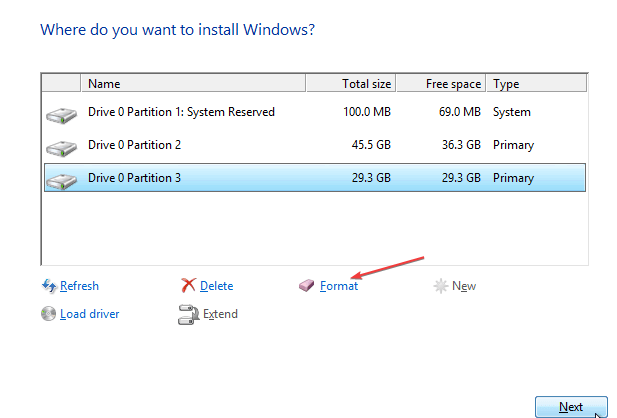The height and width of the screenshot is (418, 617).
Task: Select Drive 0 Partition 1: System Reserved row
Action: [x=181, y=112]
